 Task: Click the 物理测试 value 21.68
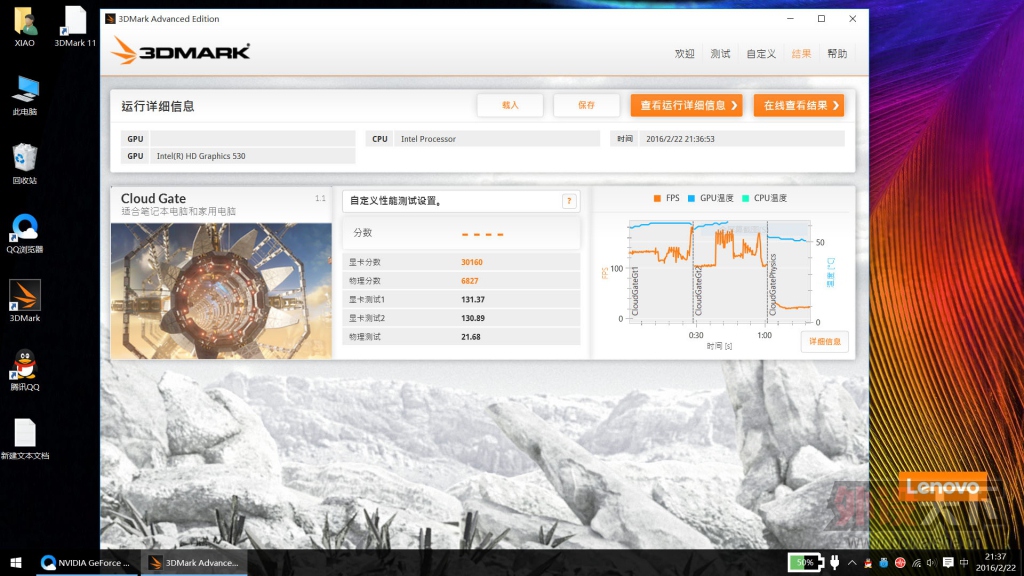click(471, 337)
